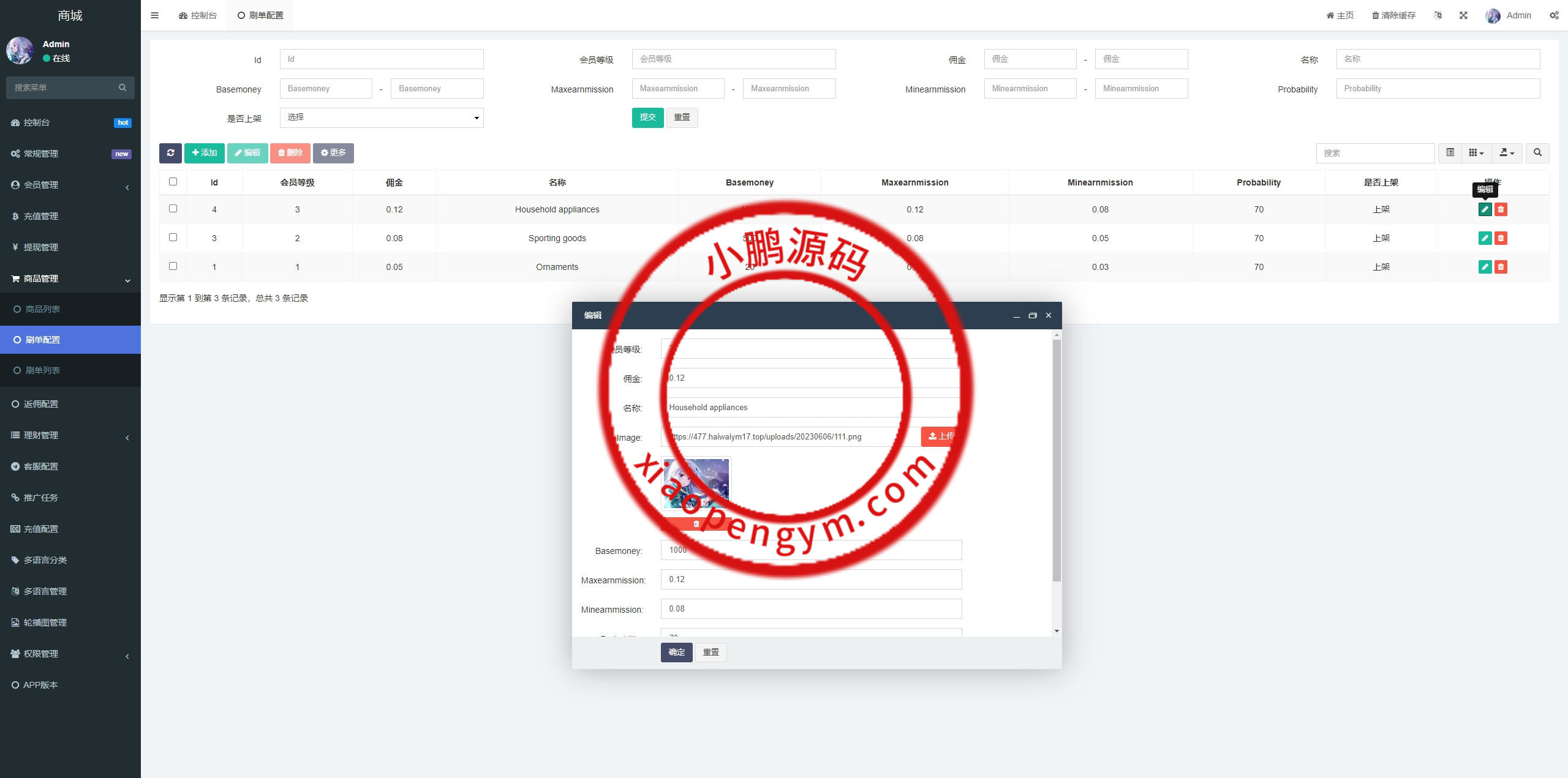
Task: Click the table refresh button
Action: [x=170, y=153]
